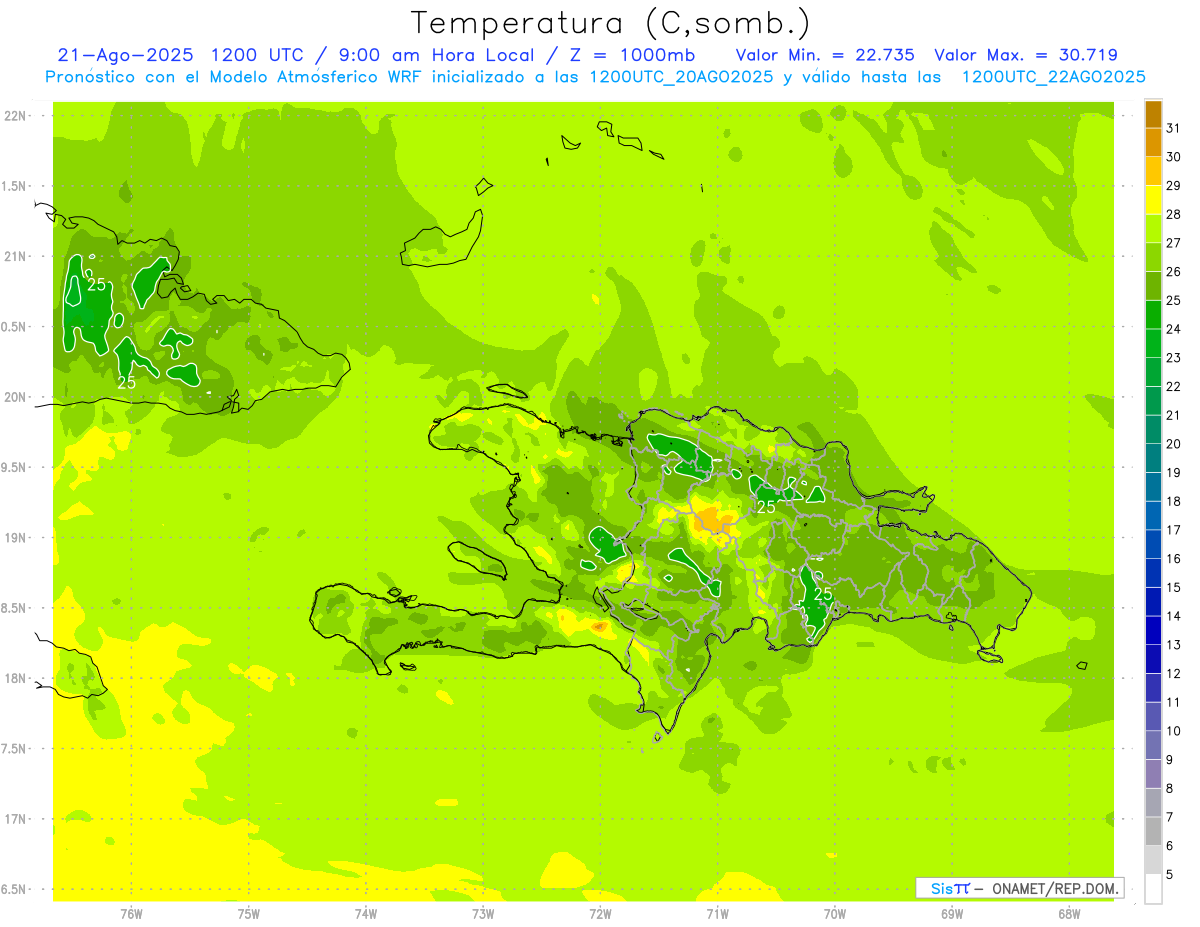The image size is (1200, 927).
Task: Click the 15 label on color scale
Action: (x=1173, y=587)
